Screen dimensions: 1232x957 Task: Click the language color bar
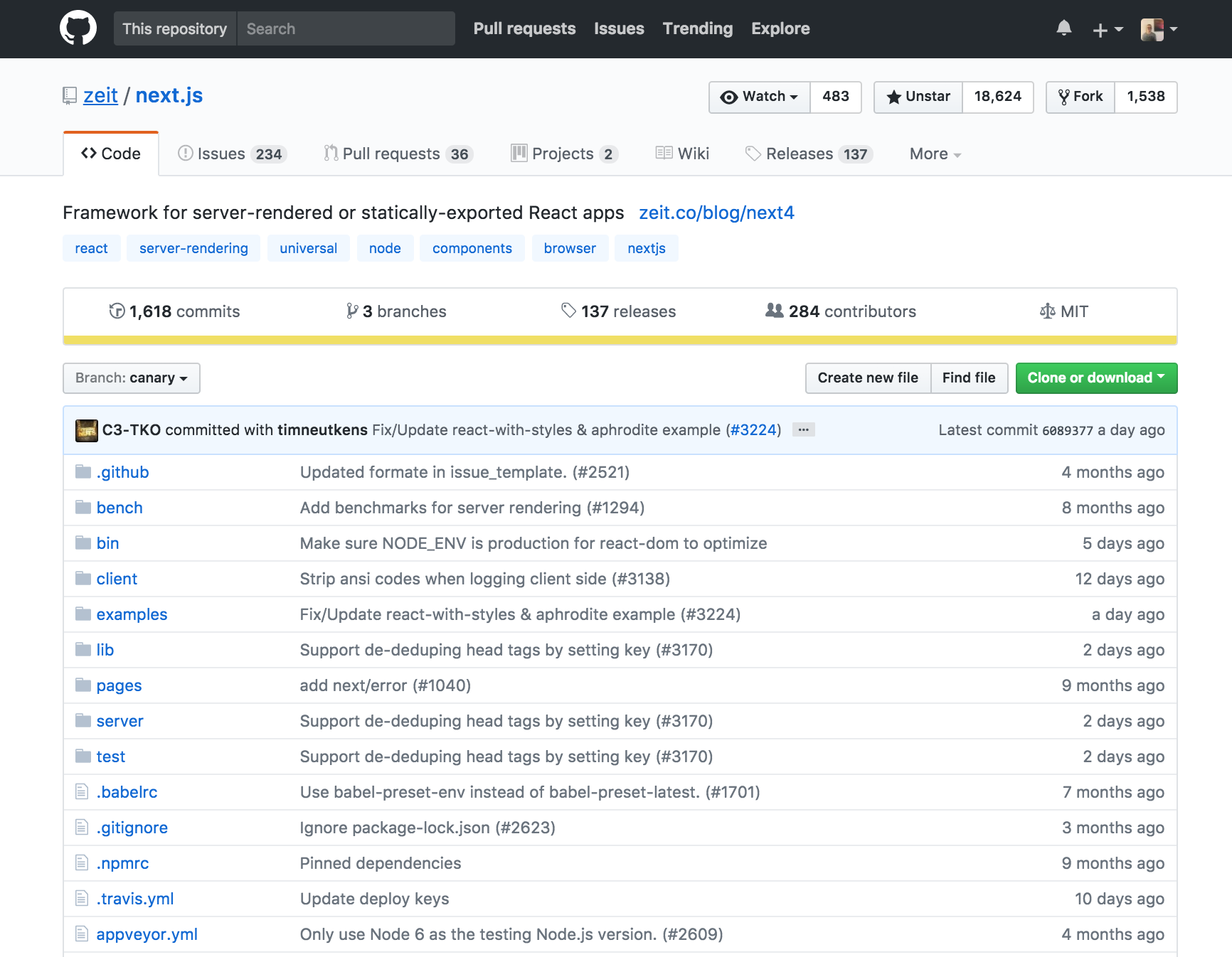click(x=620, y=341)
